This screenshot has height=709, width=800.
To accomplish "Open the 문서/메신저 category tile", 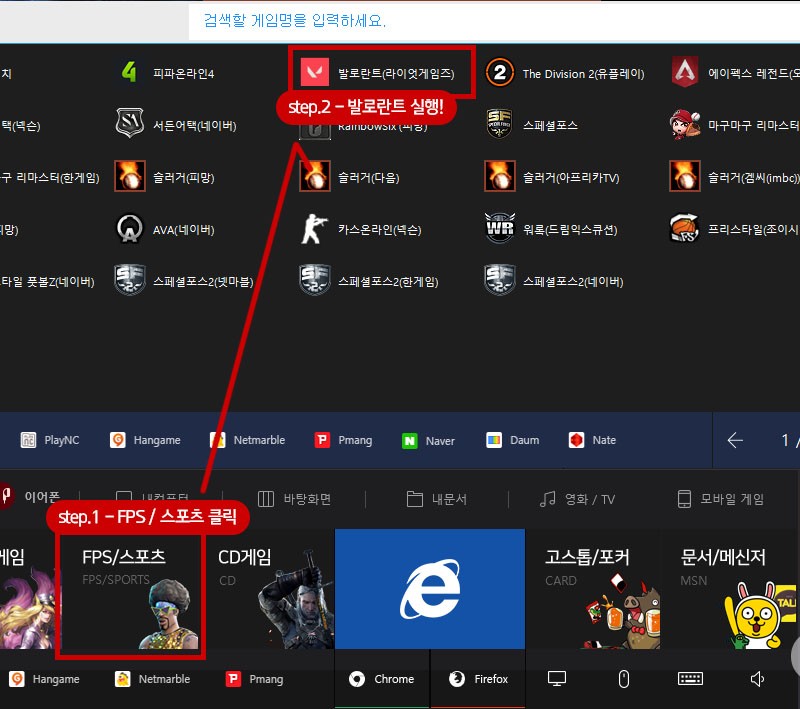I will [731, 589].
